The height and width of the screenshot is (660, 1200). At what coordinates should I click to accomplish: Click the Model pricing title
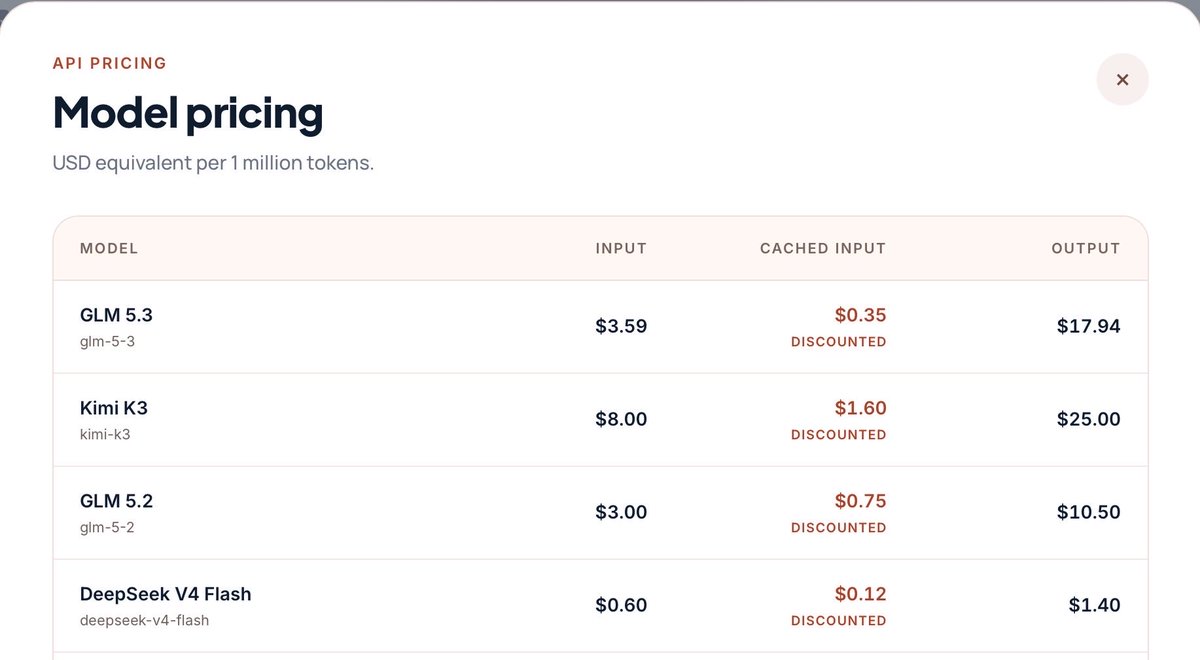[x=188, y=113]
